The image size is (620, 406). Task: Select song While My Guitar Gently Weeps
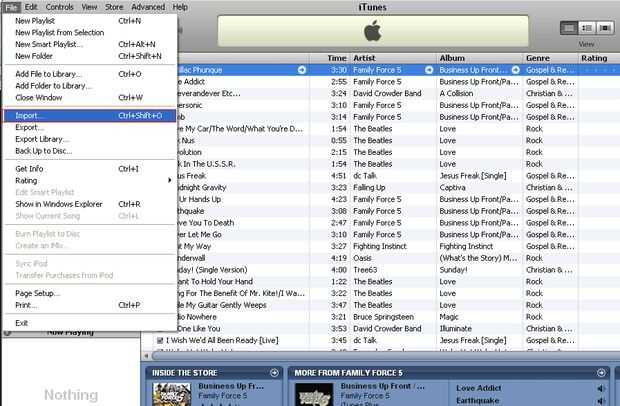222,305
